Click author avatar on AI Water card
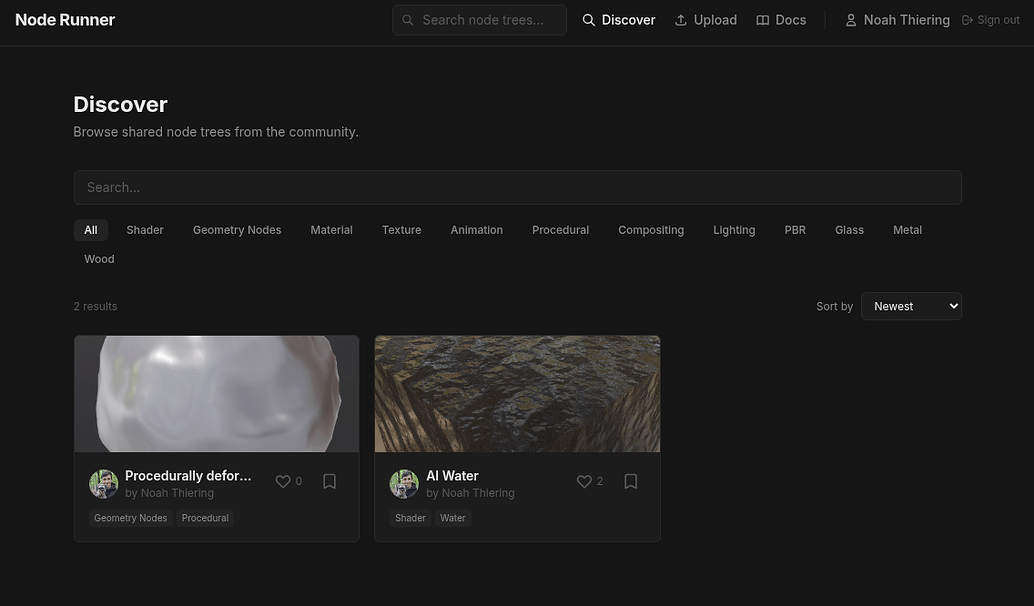 point(404,483)
